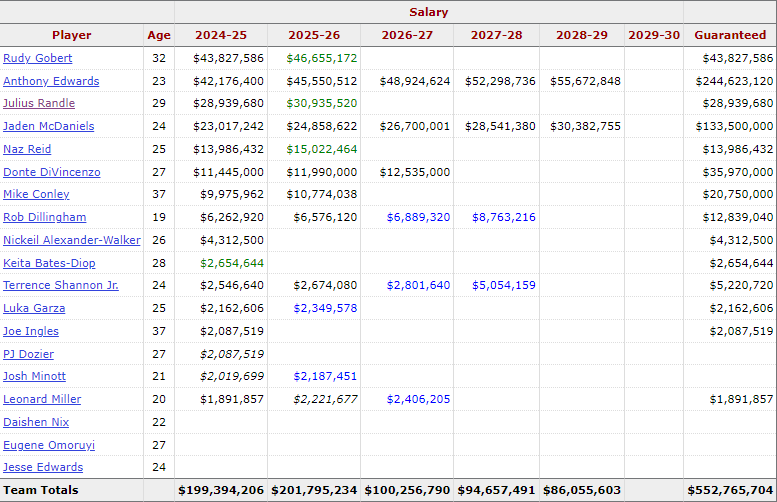Select Josh Minott's italic $2,019,699 salary

click(x=232, y=376)
